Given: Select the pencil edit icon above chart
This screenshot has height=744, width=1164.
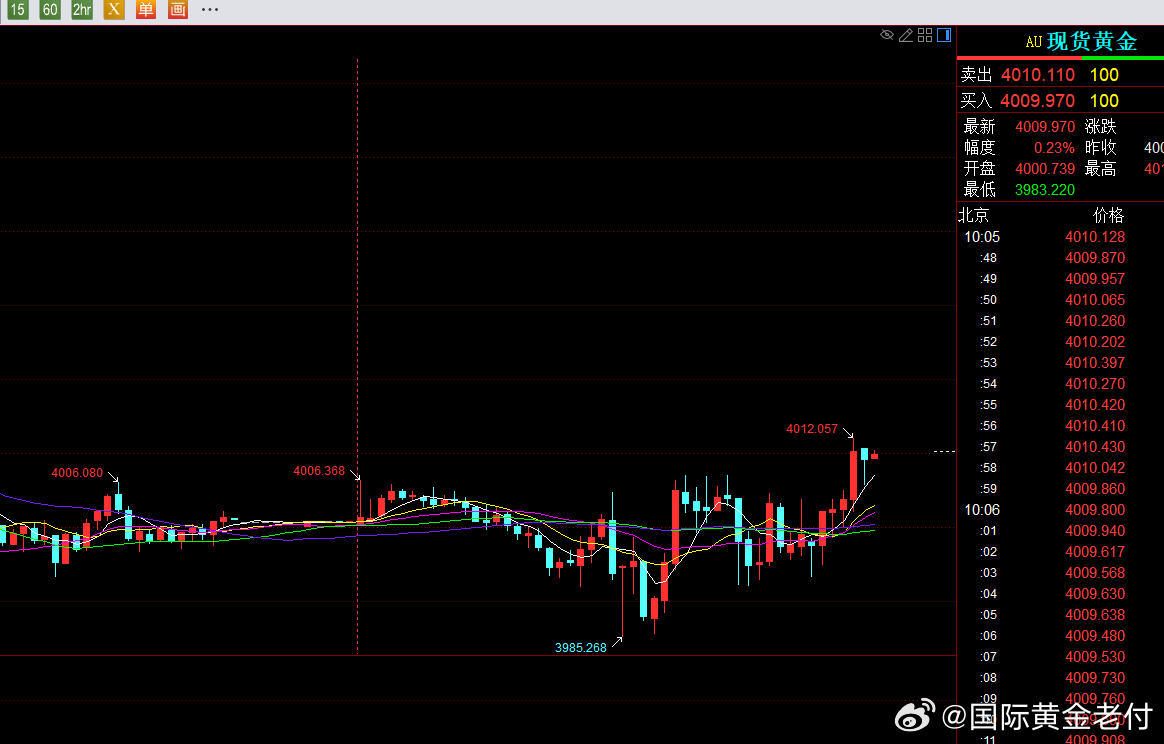Looking at the screenshot, I should pos(906,35).
